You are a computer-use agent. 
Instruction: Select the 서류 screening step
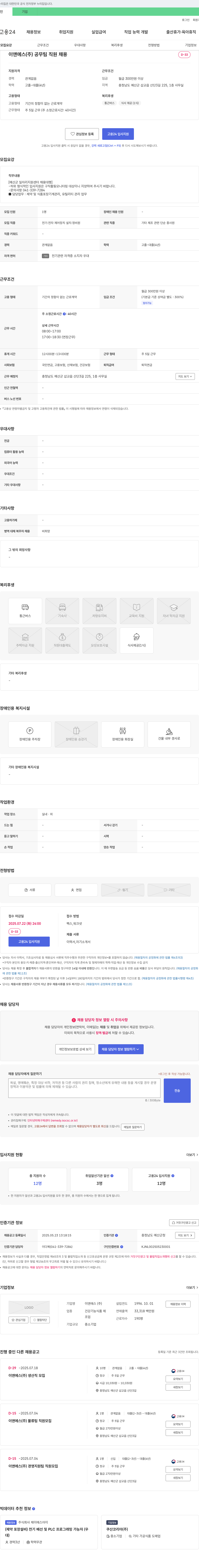[30, 890]
